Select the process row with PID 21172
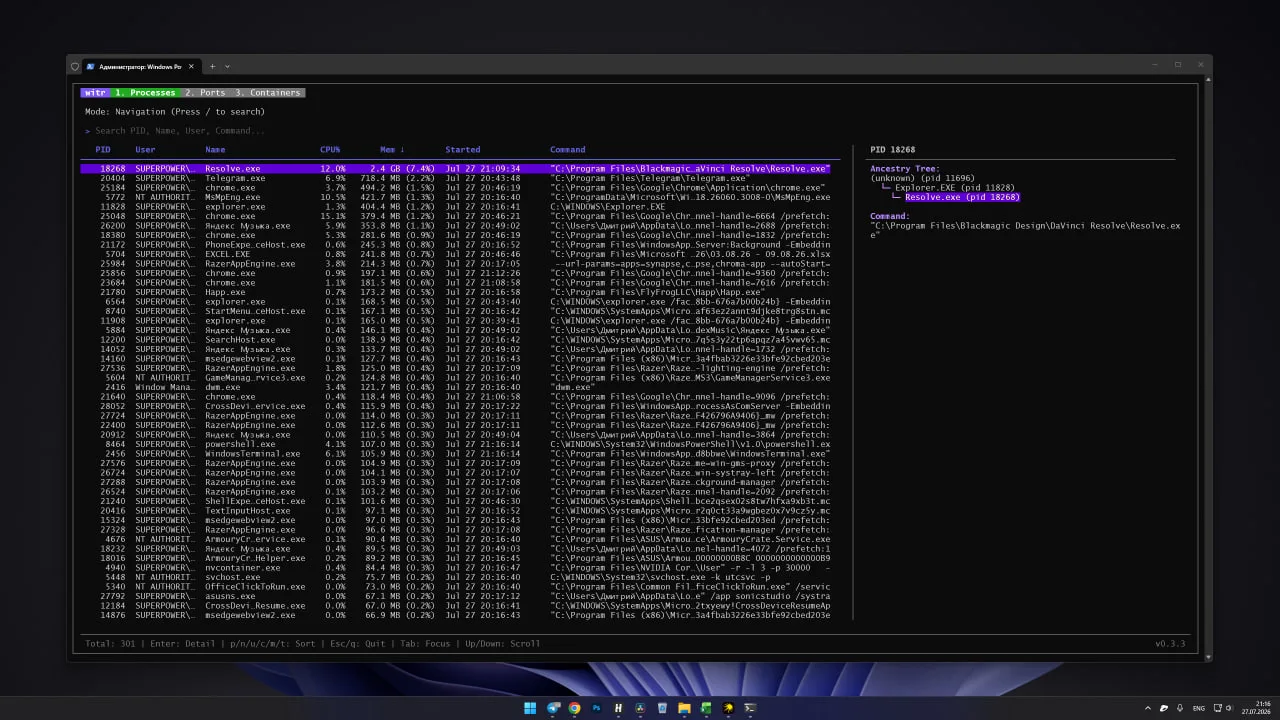Image resolution: width=1280 pixels, height=720 pixels. pos(455,245)
